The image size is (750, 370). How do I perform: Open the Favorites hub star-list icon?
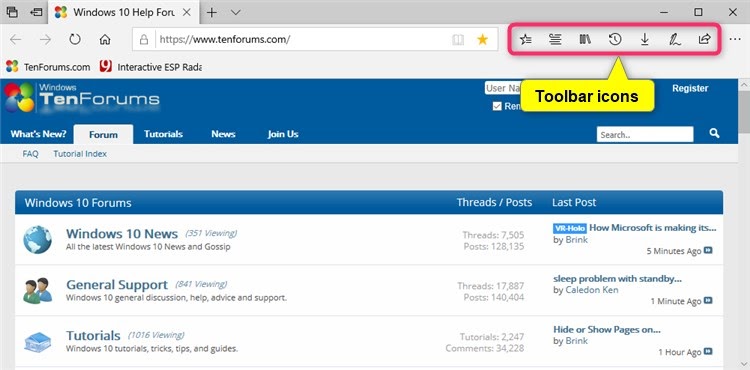click(x=526, y=40)
